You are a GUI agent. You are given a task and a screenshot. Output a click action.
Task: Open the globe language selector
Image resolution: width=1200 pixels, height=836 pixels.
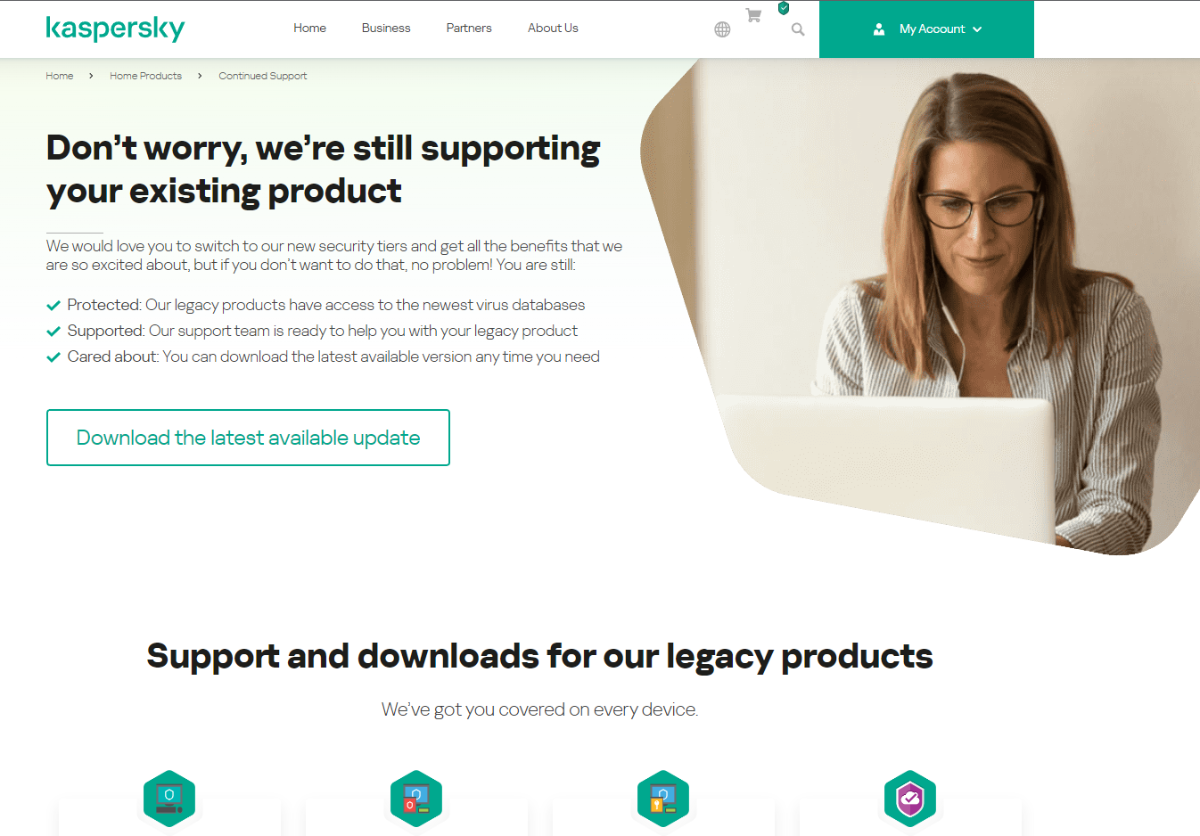pos(722,29)
